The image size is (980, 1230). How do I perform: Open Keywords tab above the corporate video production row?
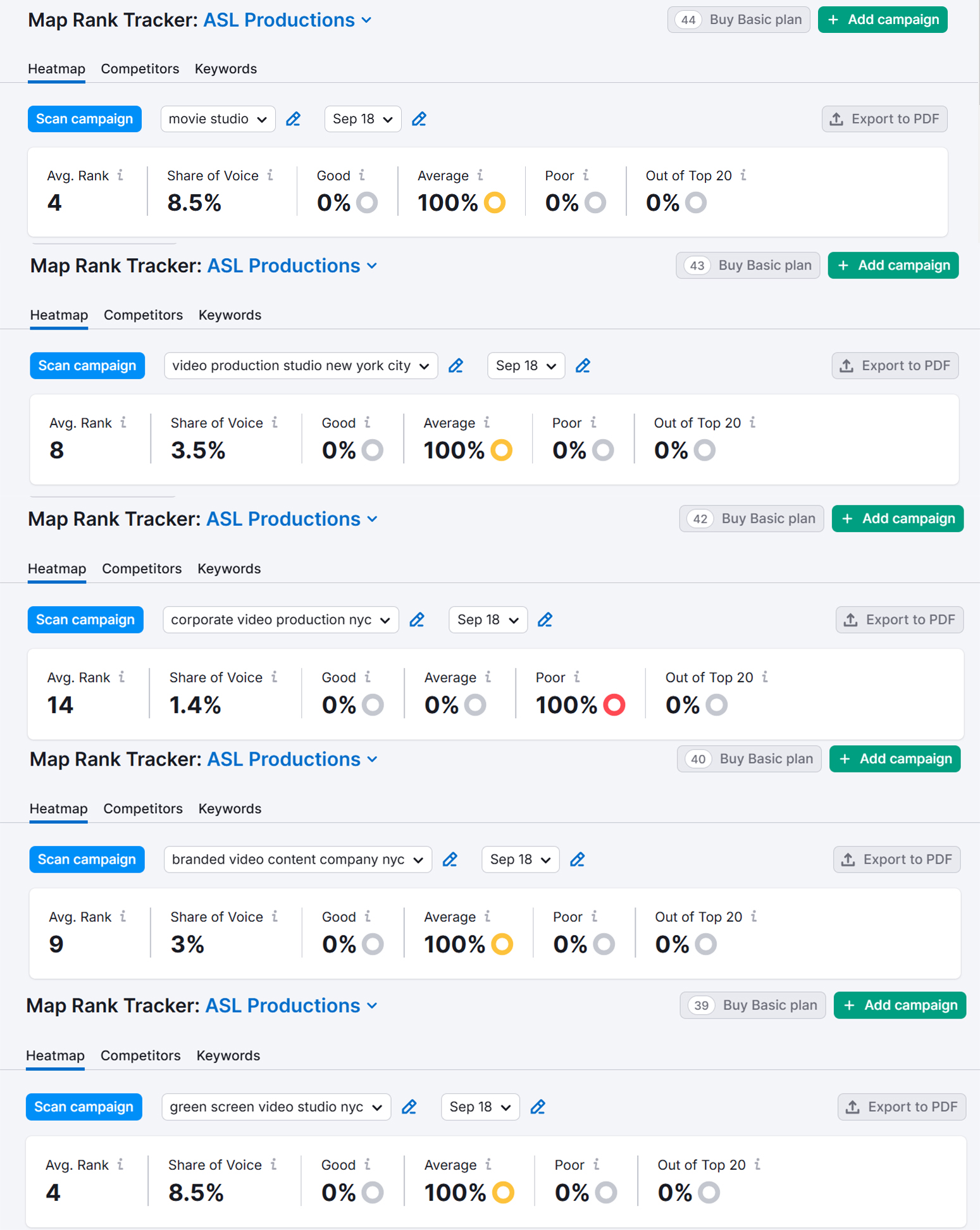pyautogui.click(x=229, y=569)
